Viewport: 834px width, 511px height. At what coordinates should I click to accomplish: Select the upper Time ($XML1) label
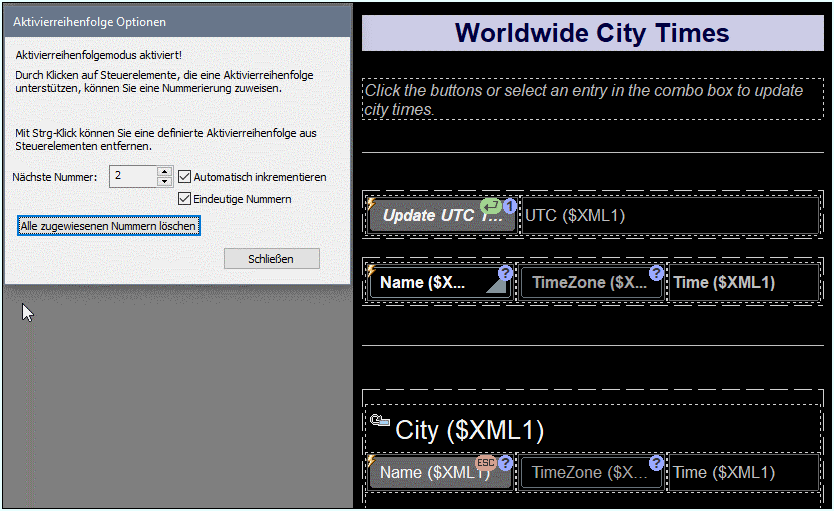[x=742, y=283]
